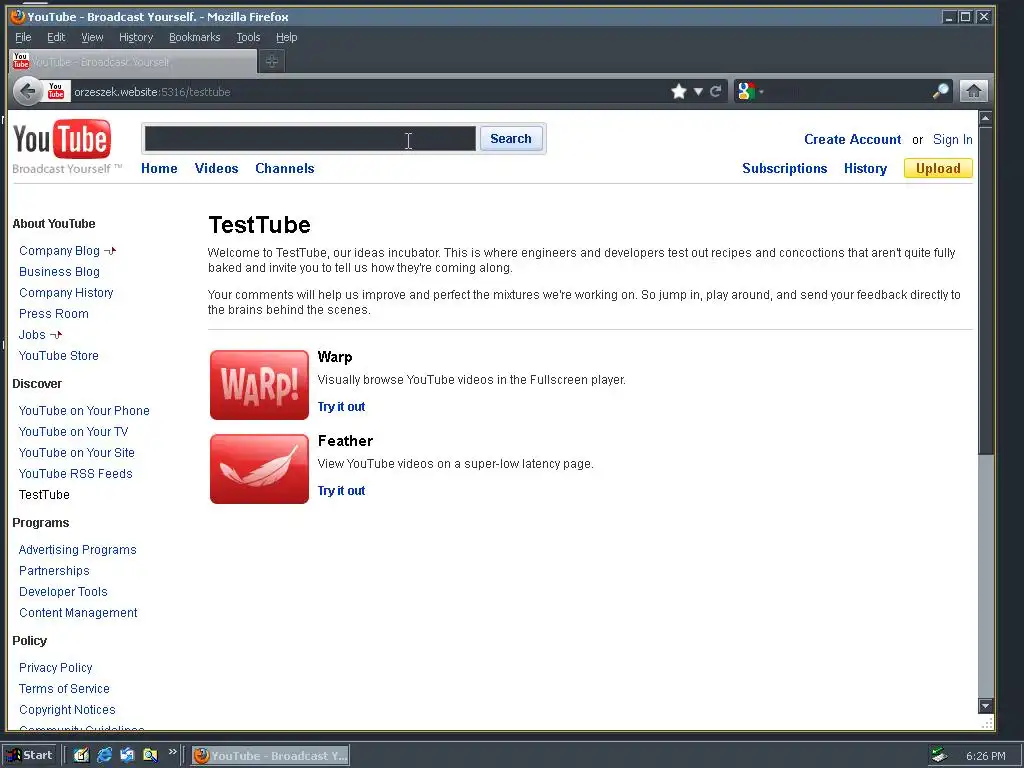
Task: Reload the page using the refresh icon
Action: point(715,91)
